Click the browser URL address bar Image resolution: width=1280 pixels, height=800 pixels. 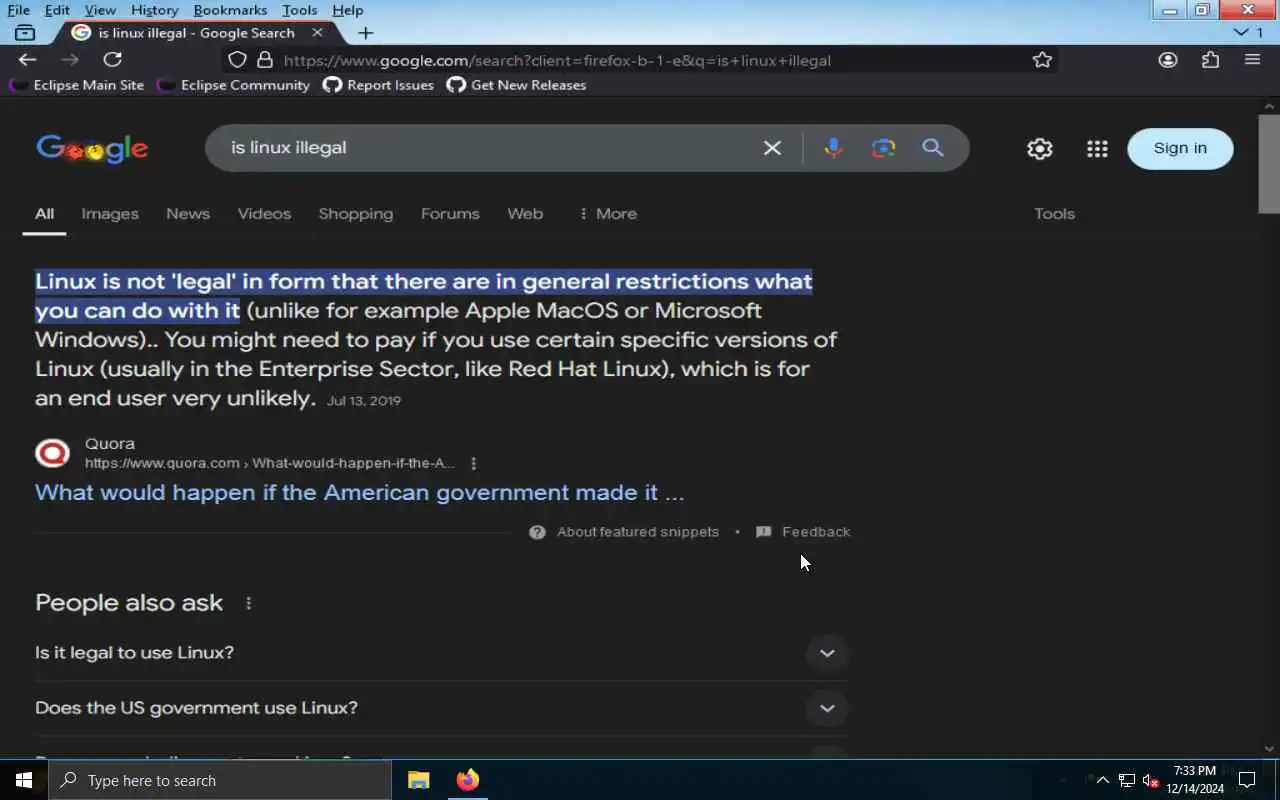[640, 60]
